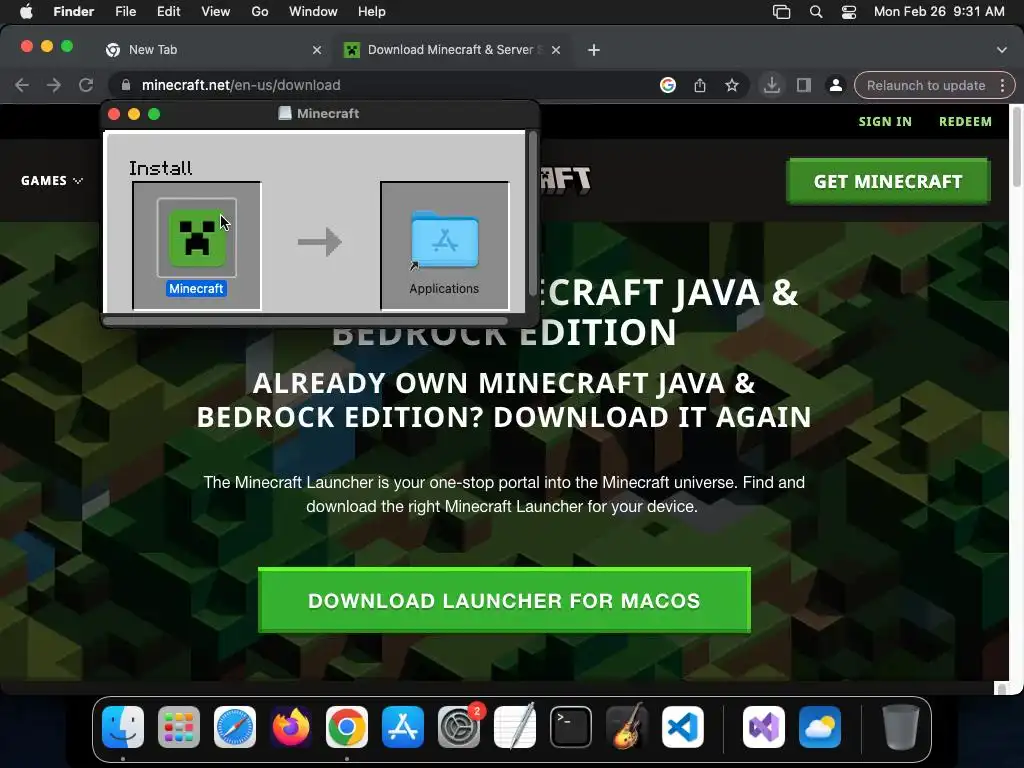The width and height of the screenshot is (1024, 768).
Task: Launch Terminal from the Dock
Action: pyautogui.click(x=571, y=727)
